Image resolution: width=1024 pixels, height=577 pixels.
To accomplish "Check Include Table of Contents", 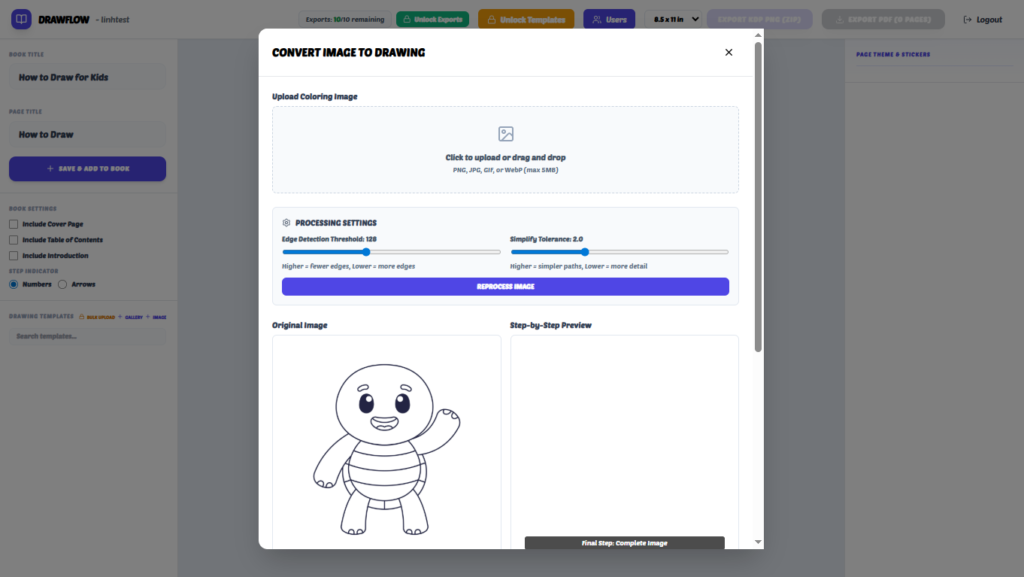I will click(x=12, y=239).
